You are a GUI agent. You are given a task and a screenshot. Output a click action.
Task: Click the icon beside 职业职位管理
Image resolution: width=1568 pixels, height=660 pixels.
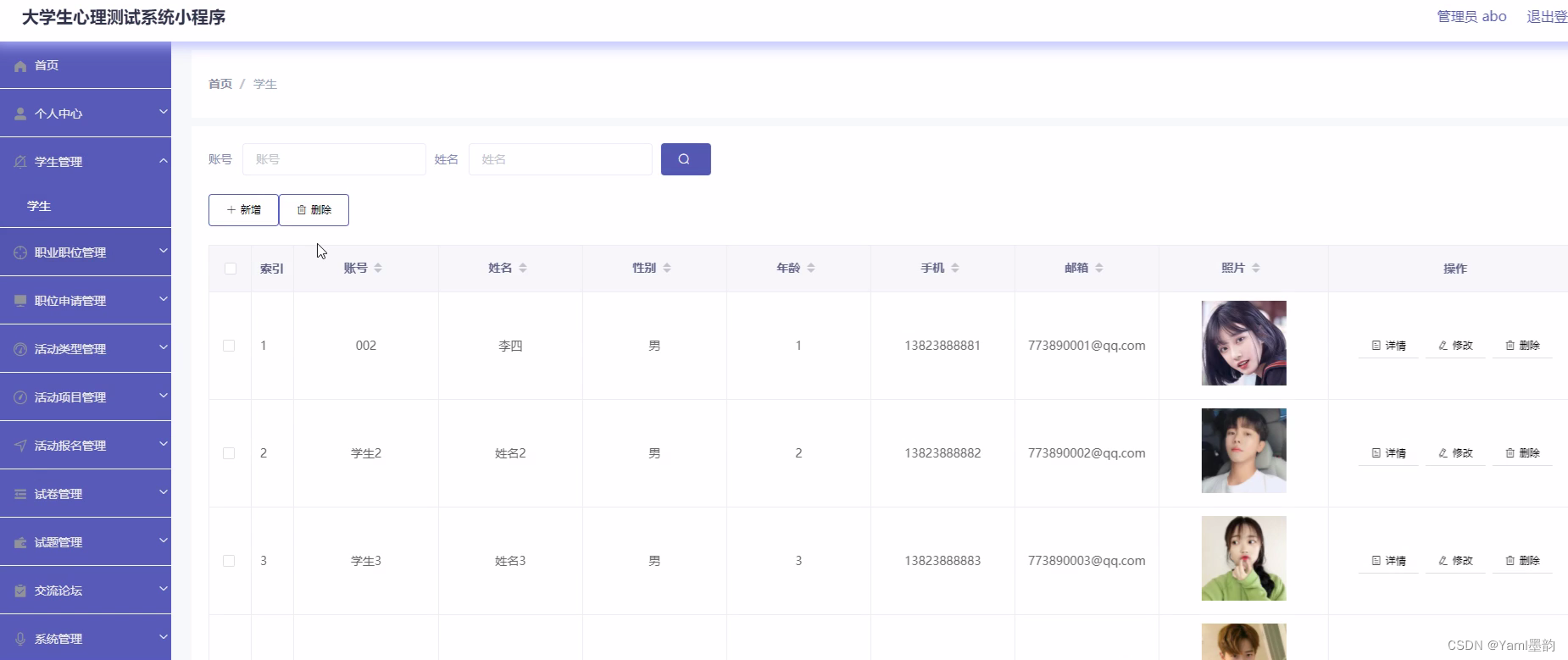pyautogui.click(x=20, y=252)
